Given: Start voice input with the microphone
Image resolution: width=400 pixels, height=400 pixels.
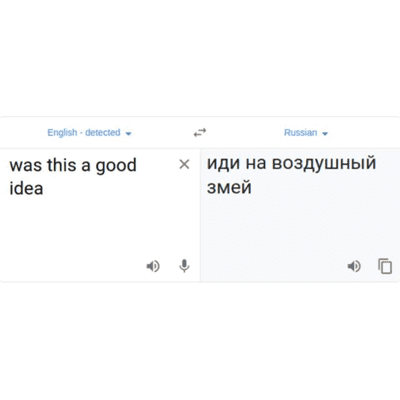Looking at the screenshot, I should point(184,266).
